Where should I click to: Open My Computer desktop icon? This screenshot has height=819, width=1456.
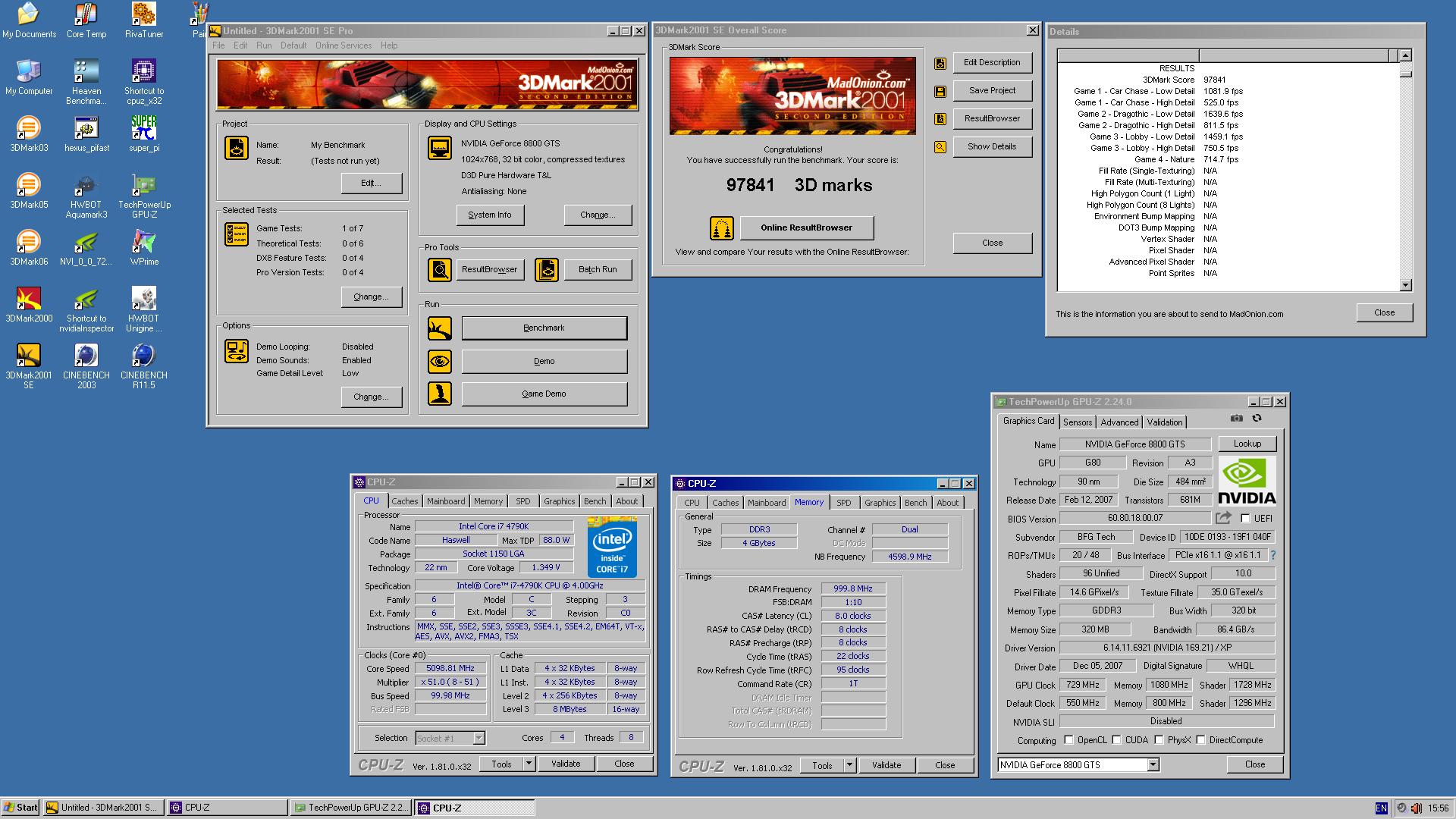pos(29,77)
